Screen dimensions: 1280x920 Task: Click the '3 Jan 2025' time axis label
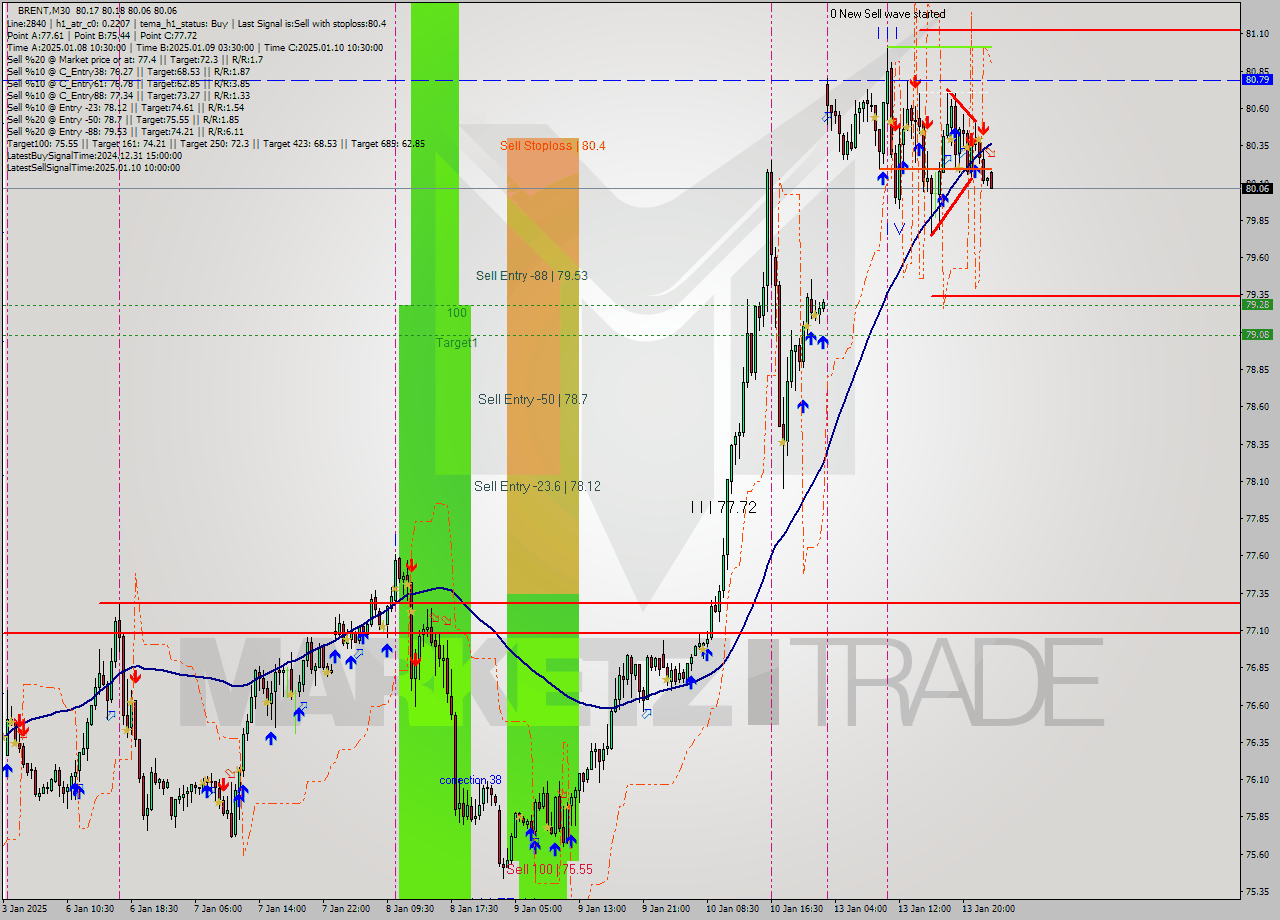coord(25,909)
